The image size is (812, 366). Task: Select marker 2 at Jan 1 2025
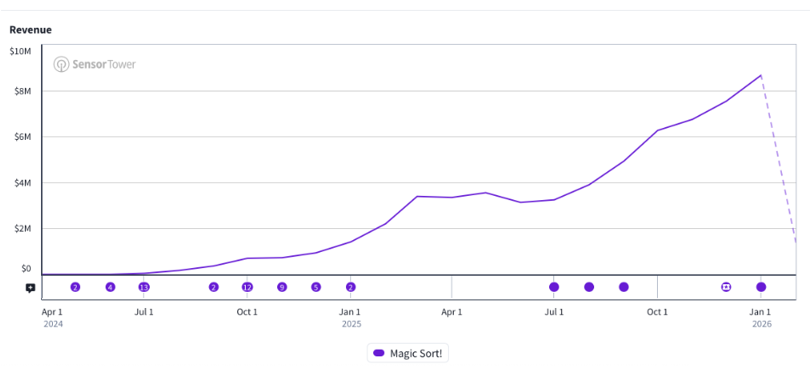[351, 287]
